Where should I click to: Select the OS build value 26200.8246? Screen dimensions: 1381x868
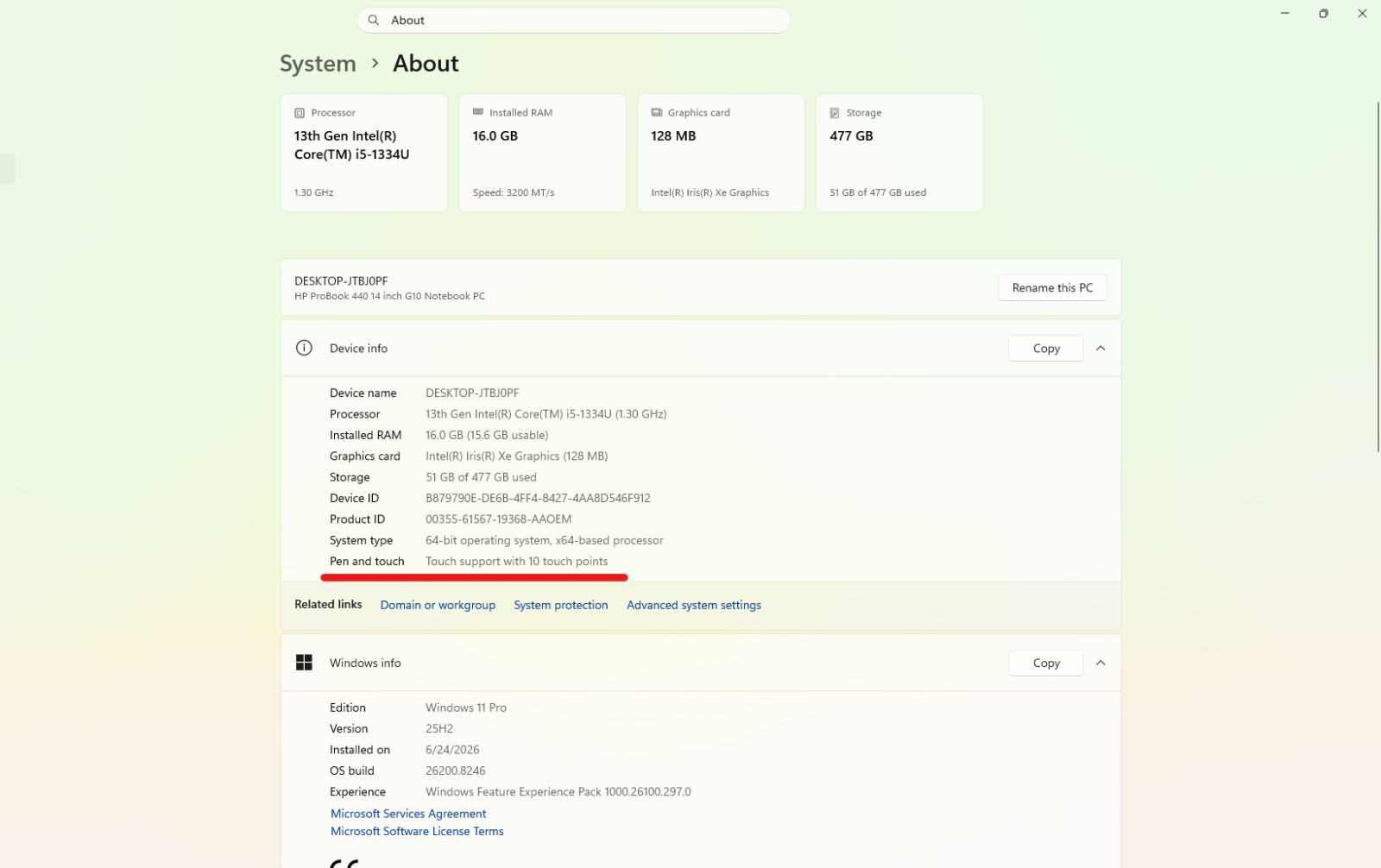coord(456,771)
